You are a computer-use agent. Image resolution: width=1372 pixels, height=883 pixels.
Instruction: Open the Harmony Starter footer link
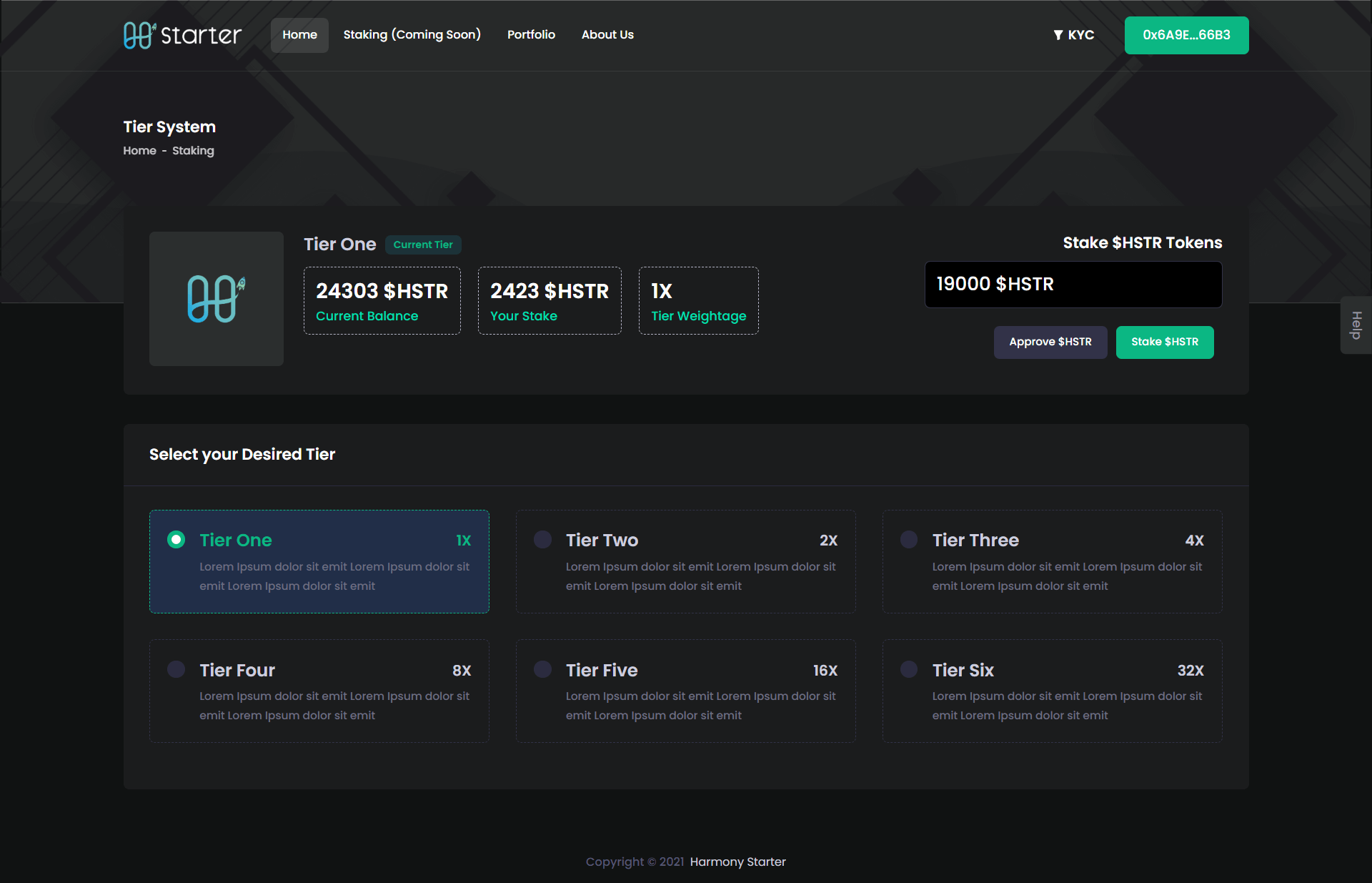coord(737,862)
